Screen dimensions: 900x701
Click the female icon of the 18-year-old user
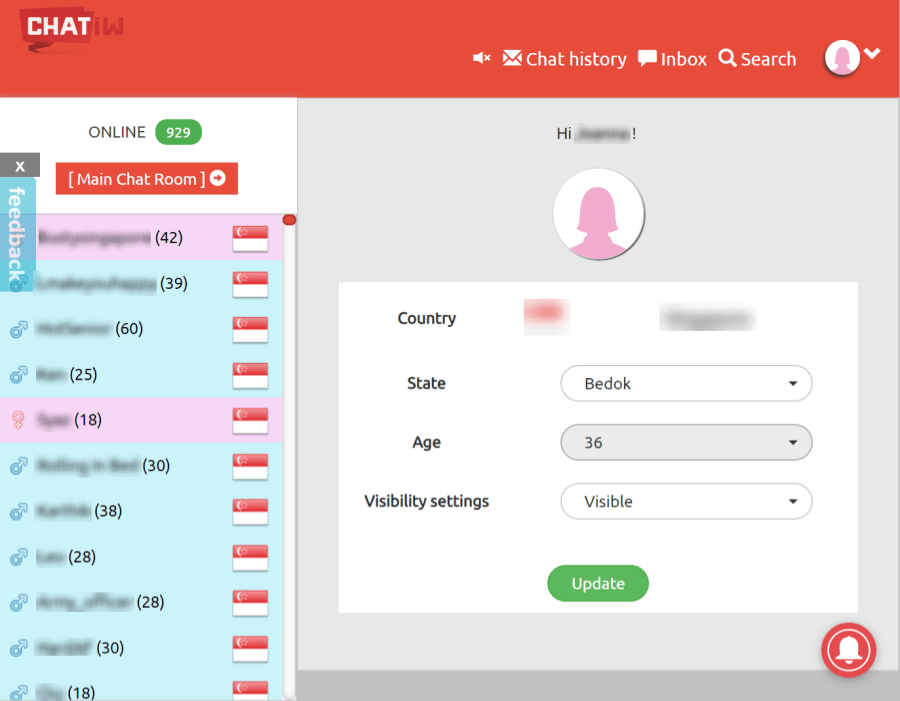click(18, 420)
